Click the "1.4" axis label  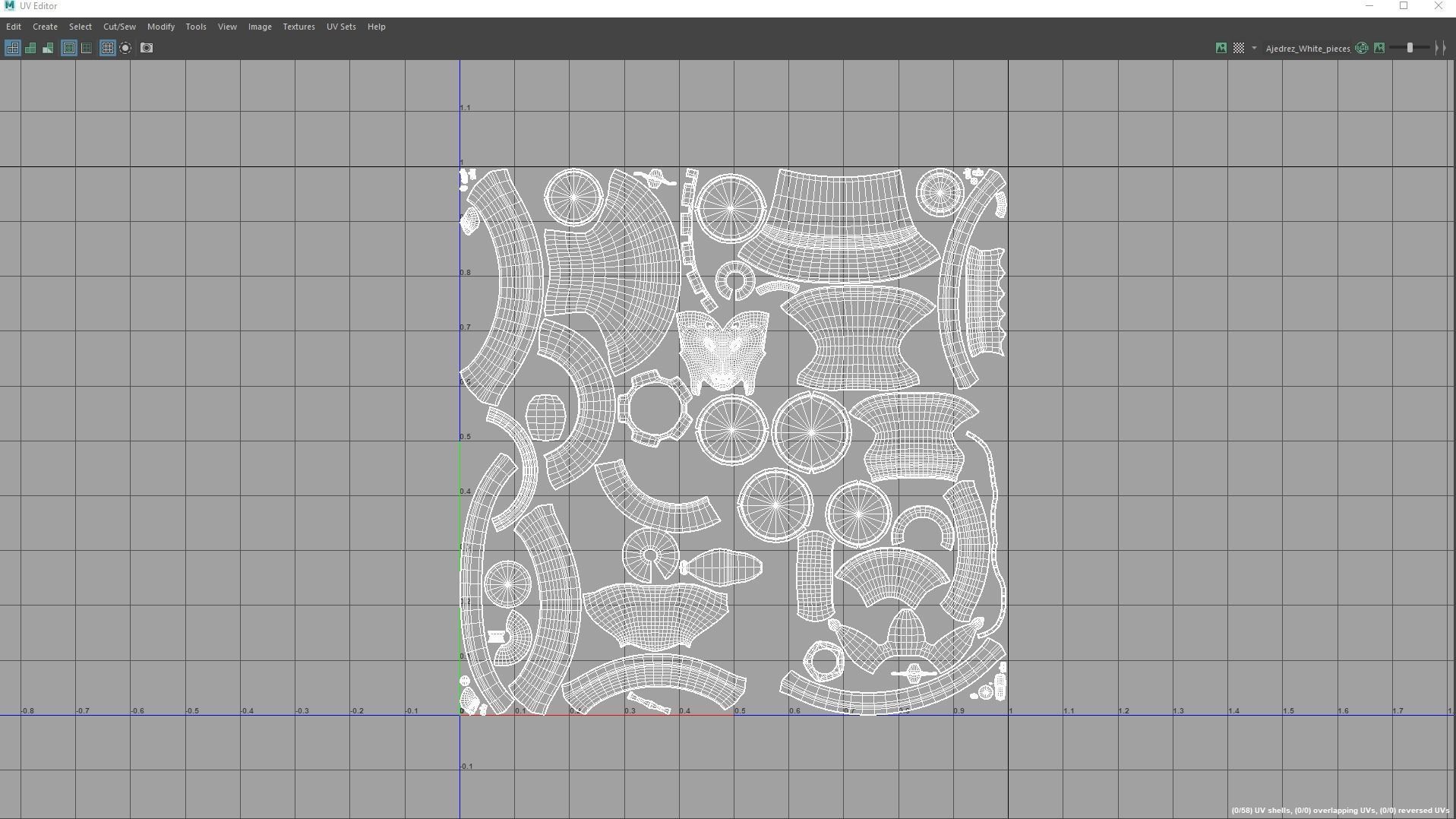[1233, 711]
